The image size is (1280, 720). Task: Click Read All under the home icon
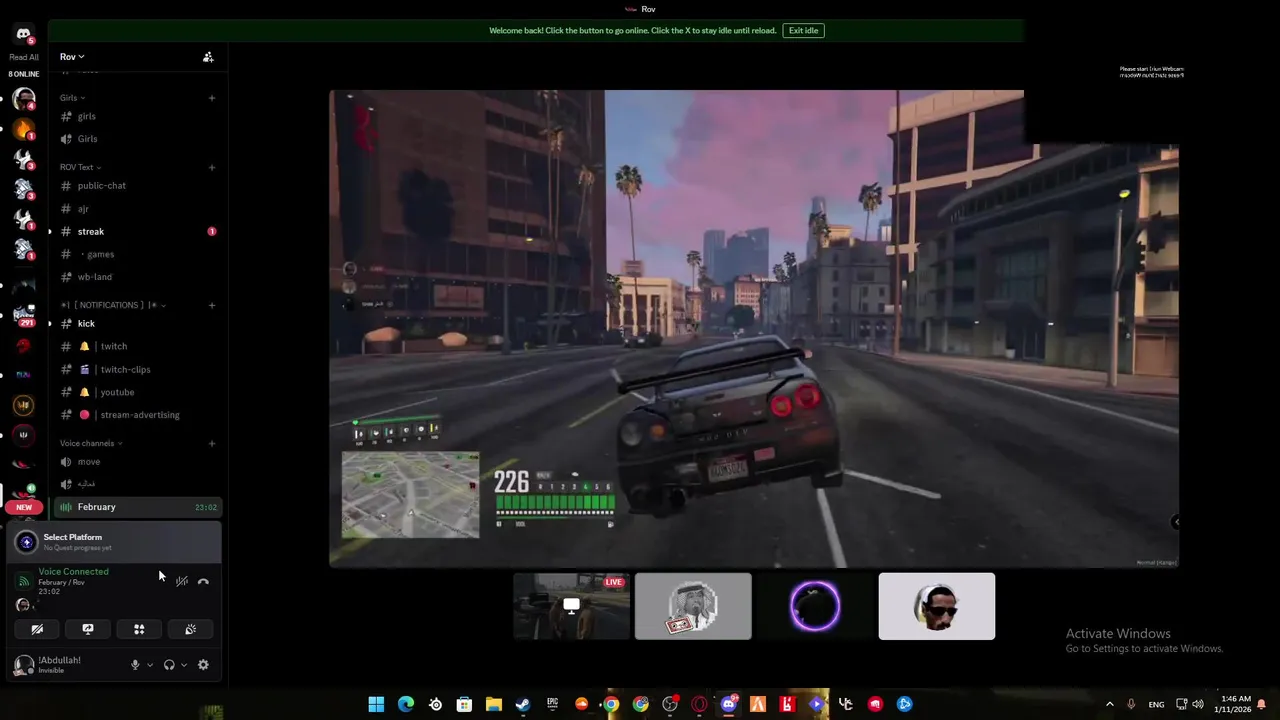(24, 57)
